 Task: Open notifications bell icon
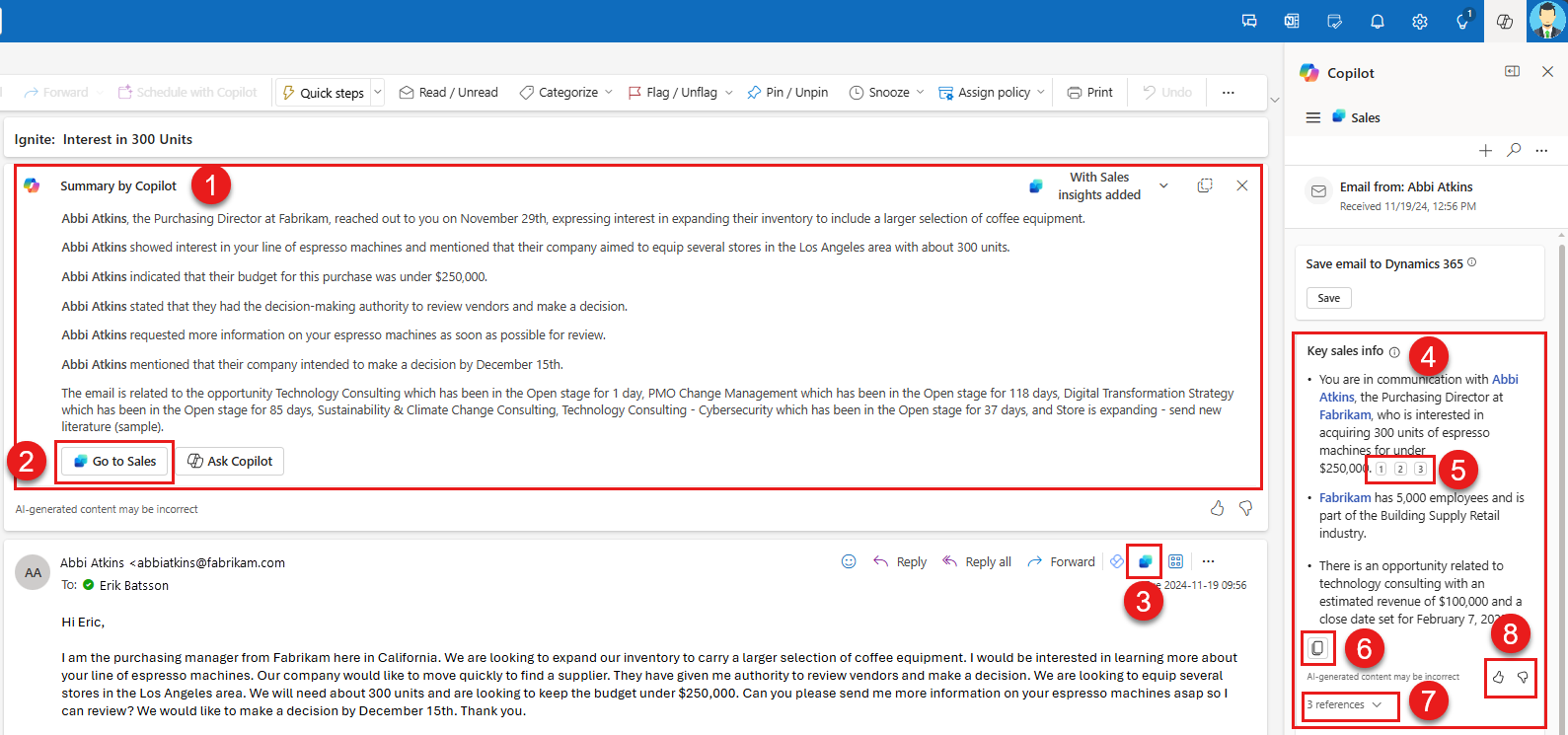click(1378, 21)
